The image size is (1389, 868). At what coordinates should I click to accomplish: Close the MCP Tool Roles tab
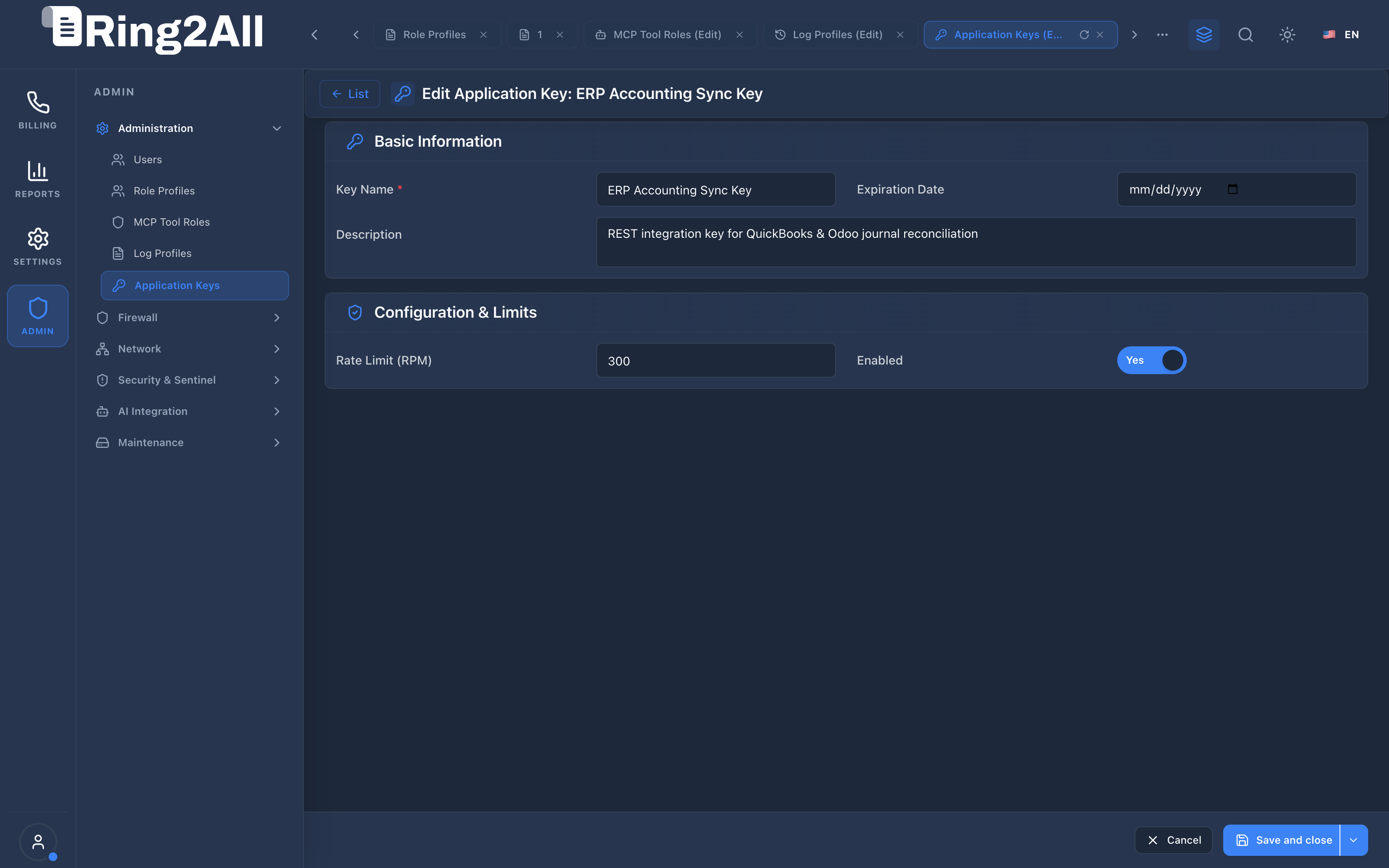[739, 34]
